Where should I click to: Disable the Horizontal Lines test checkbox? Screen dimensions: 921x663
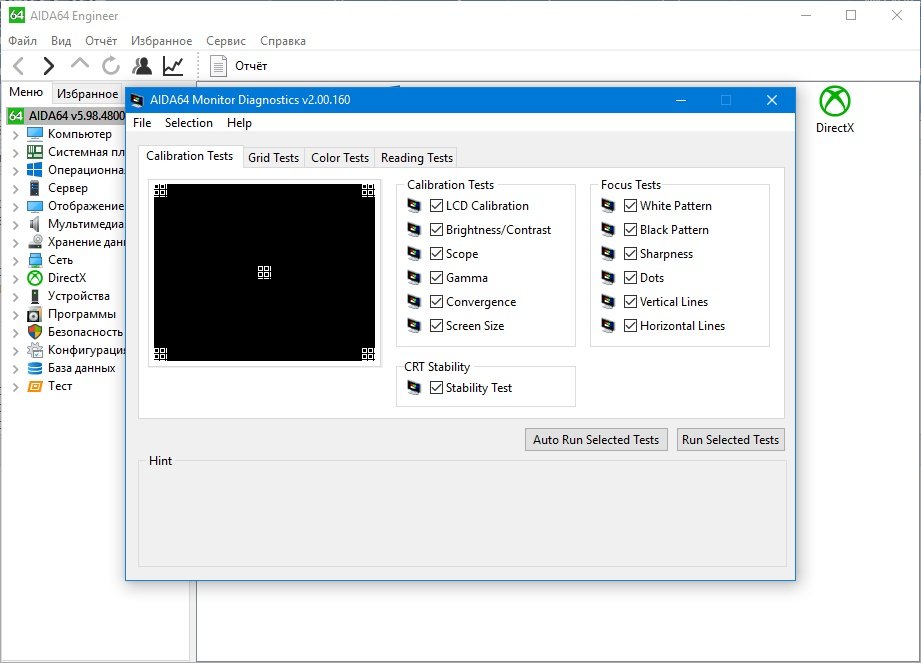[x=630, y=326]
